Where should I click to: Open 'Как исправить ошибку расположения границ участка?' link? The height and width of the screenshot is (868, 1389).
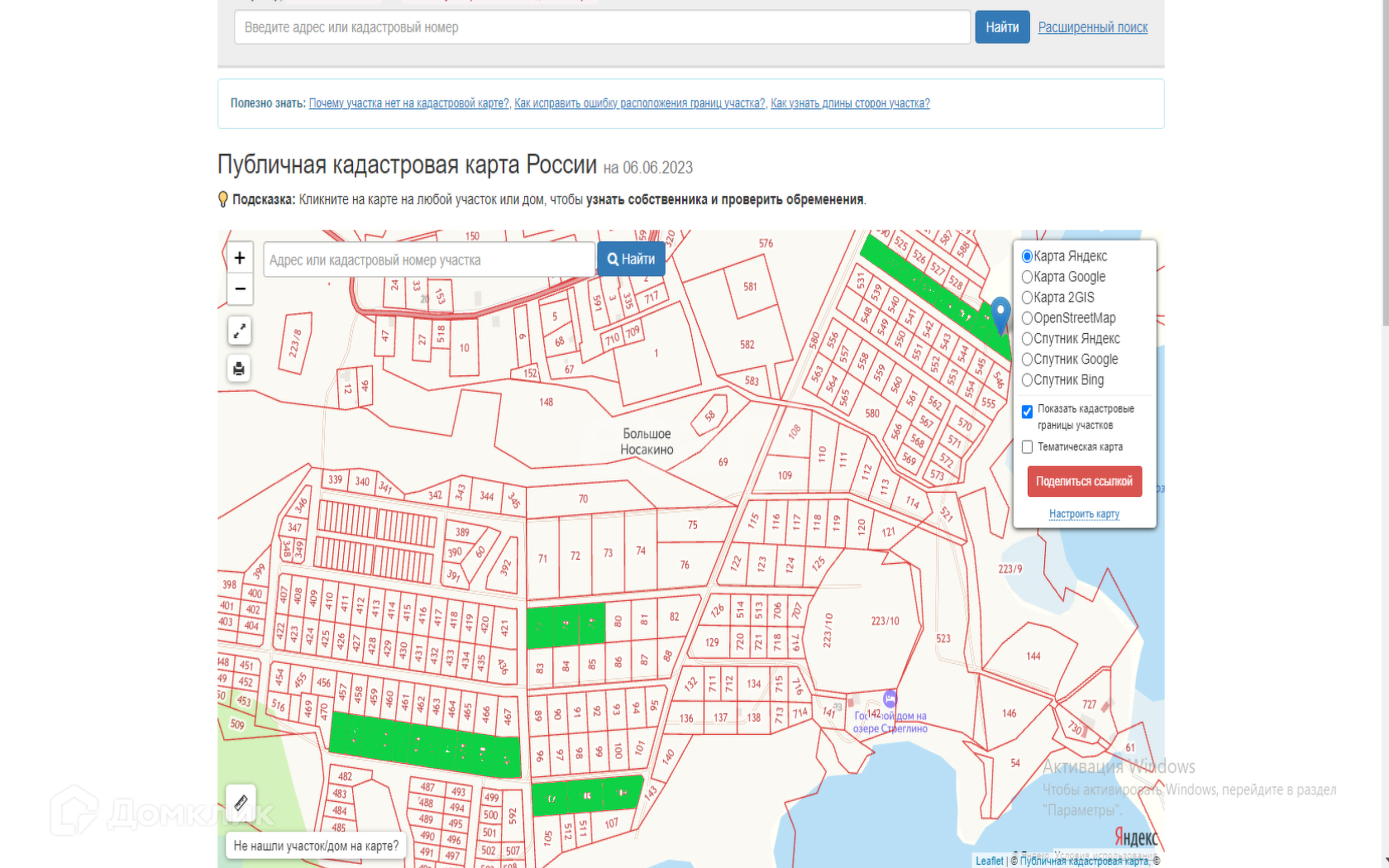[x=639, y=103]
